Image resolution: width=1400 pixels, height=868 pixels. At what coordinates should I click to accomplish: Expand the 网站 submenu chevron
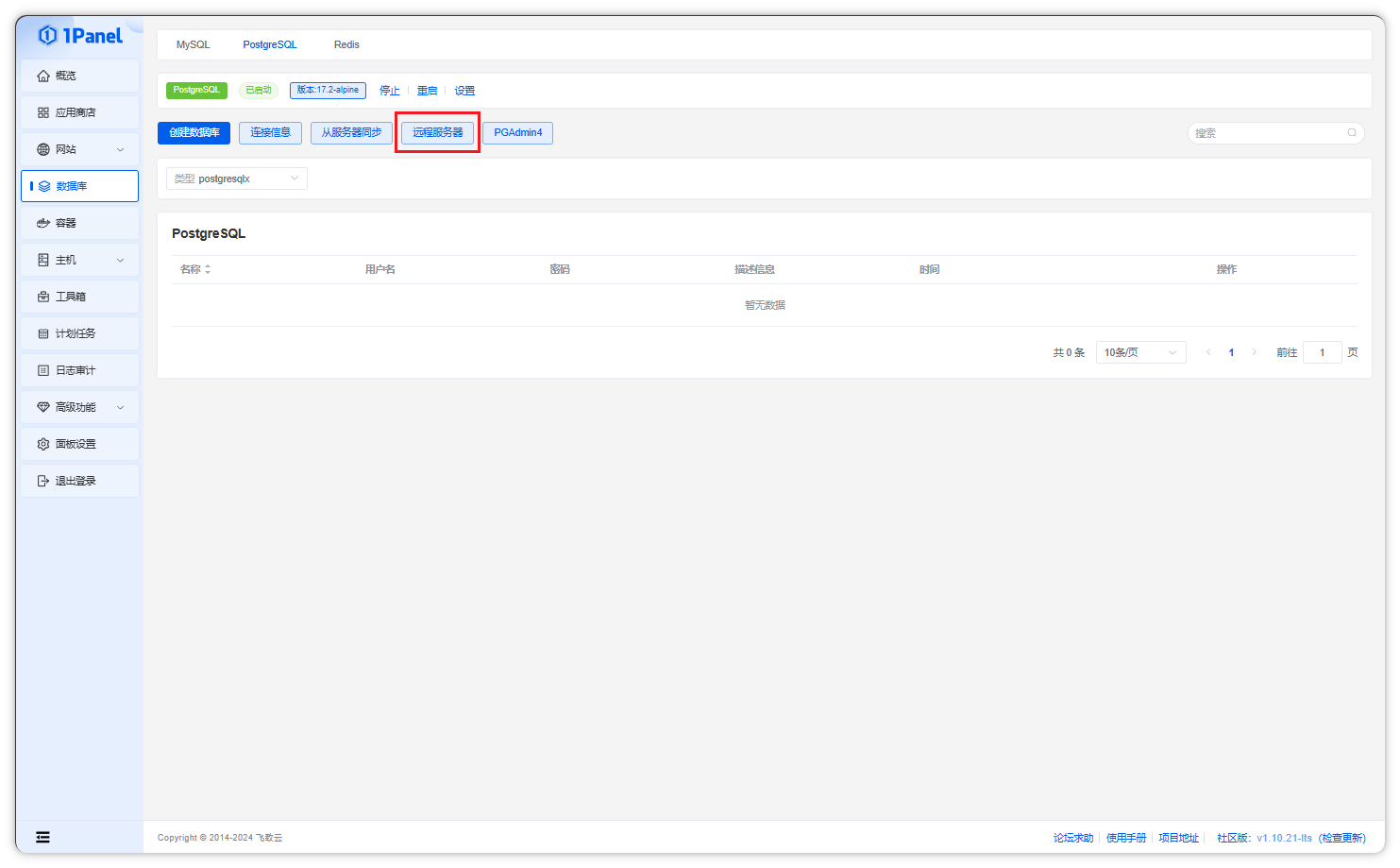(x=120, y=149)
